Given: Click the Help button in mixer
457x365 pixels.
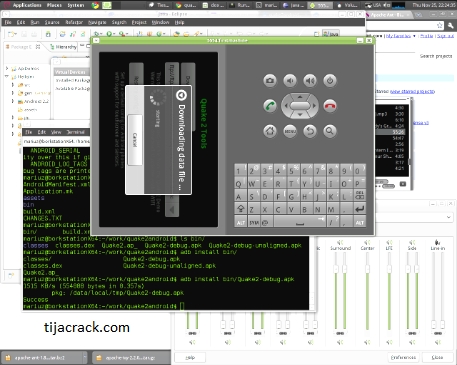Looking at the screenshot, I should (190, 357).
